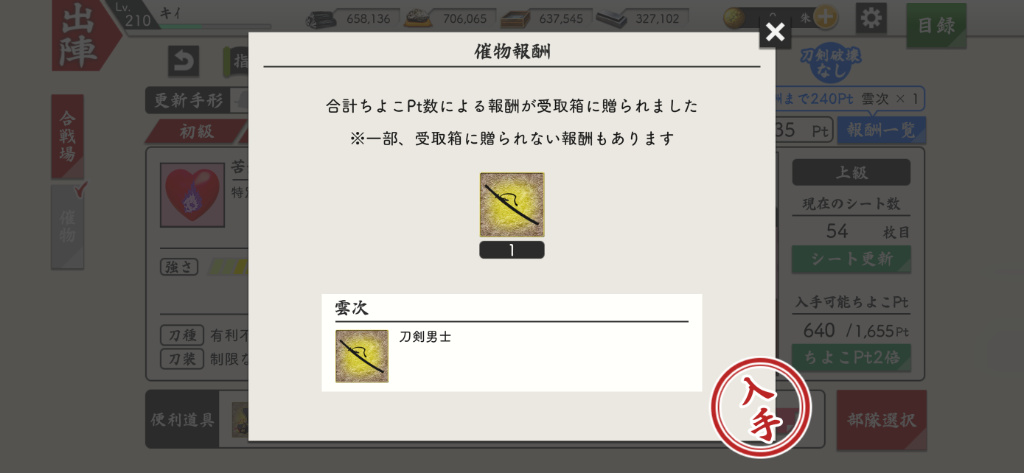Close the 催物報酬 reward dialog
Screen dimensions: 1024x473
point(775,32)
